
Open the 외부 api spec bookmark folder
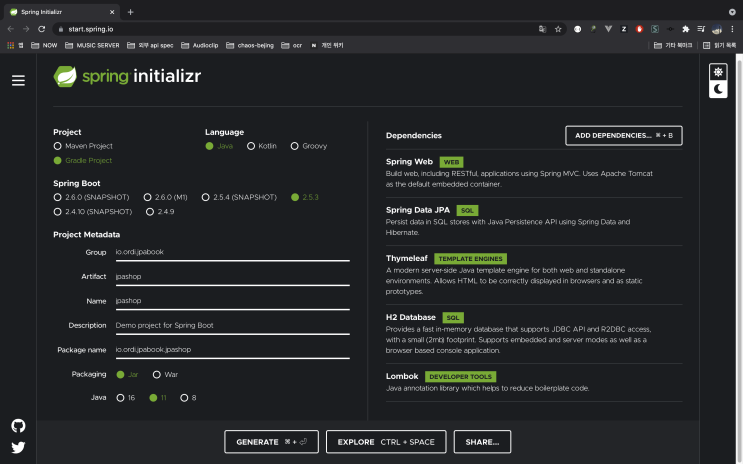pyautogui.click(x=150, y=45)
